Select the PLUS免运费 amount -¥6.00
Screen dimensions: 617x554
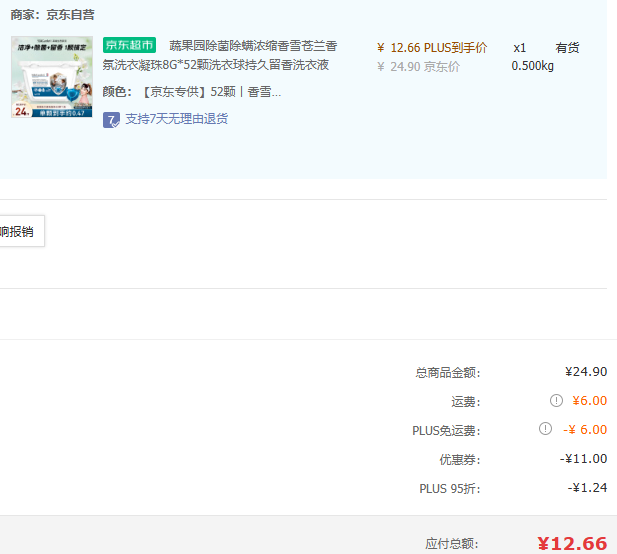(x=585, y=430)
